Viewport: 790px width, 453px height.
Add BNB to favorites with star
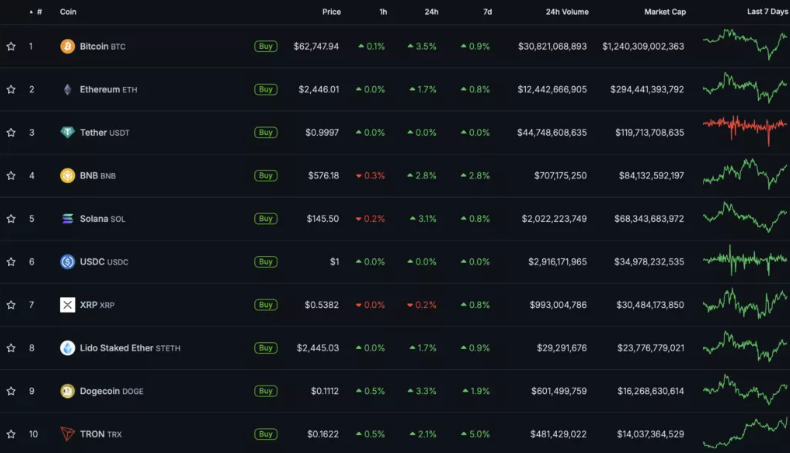(11, 175)
